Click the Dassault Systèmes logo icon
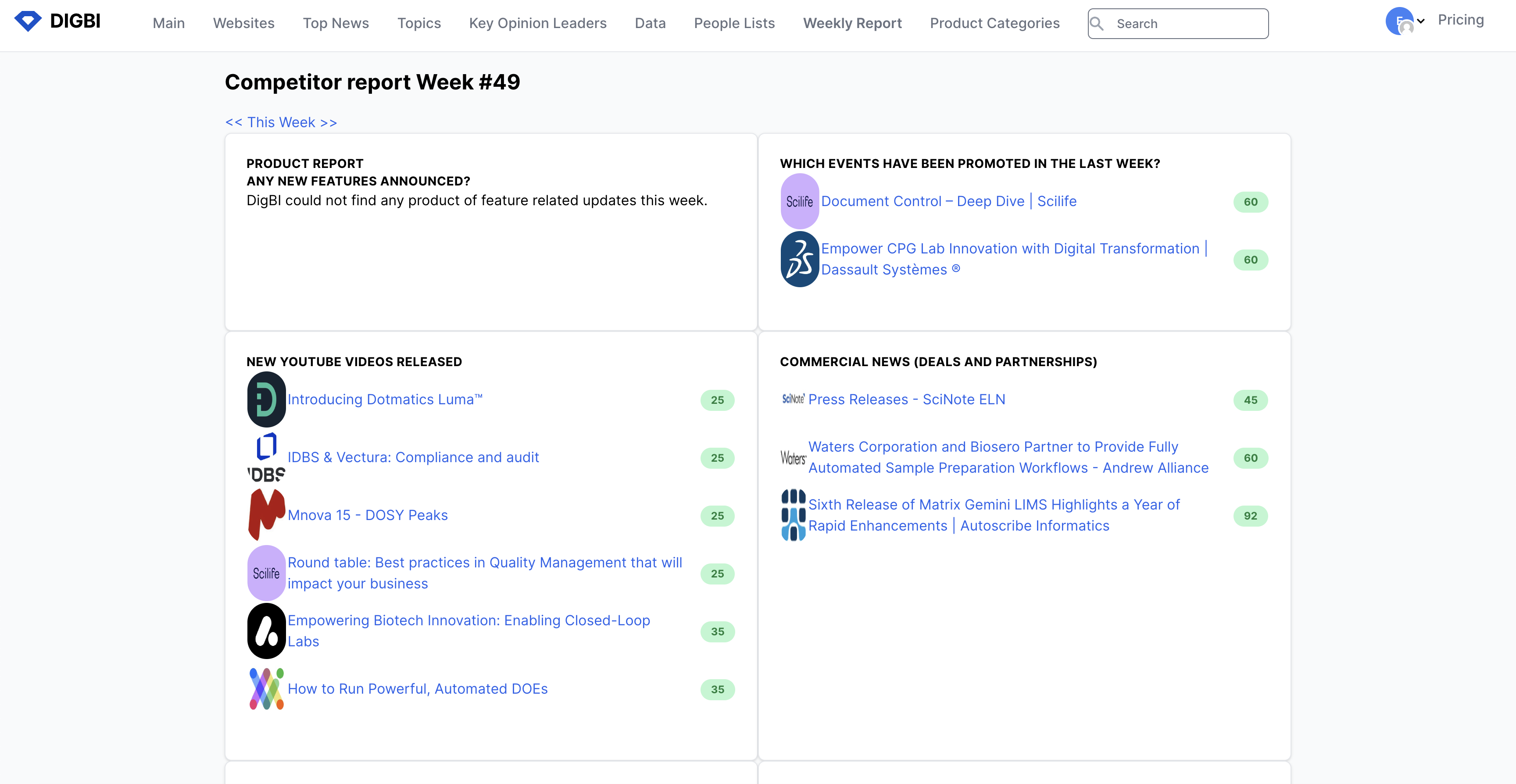This screenshot has width=1516, height=784. click(x=800, y=260)
